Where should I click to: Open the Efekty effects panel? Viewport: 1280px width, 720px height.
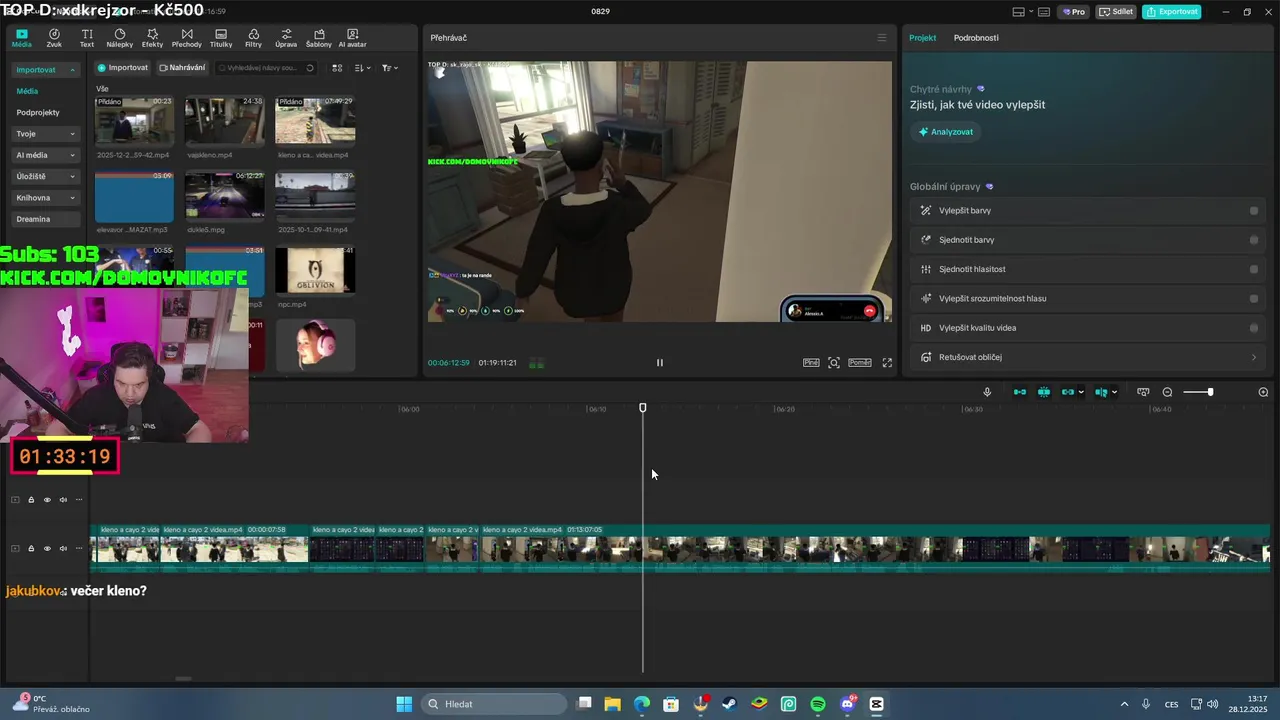[x=152, y=38]
